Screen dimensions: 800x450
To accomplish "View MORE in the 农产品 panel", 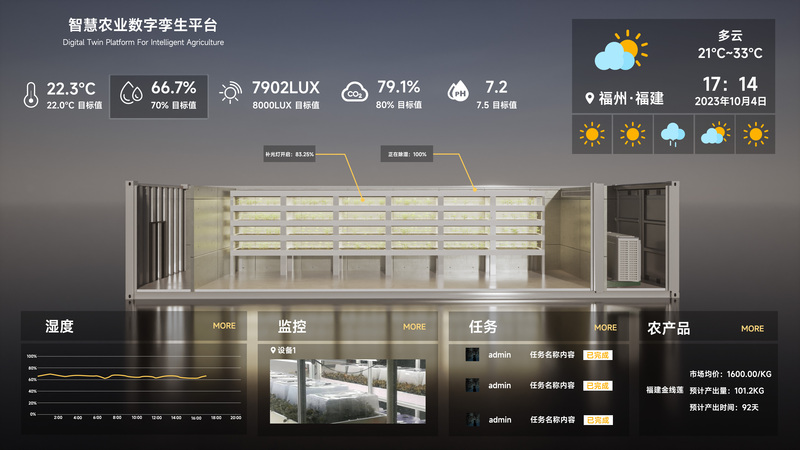I will [752, 328].
